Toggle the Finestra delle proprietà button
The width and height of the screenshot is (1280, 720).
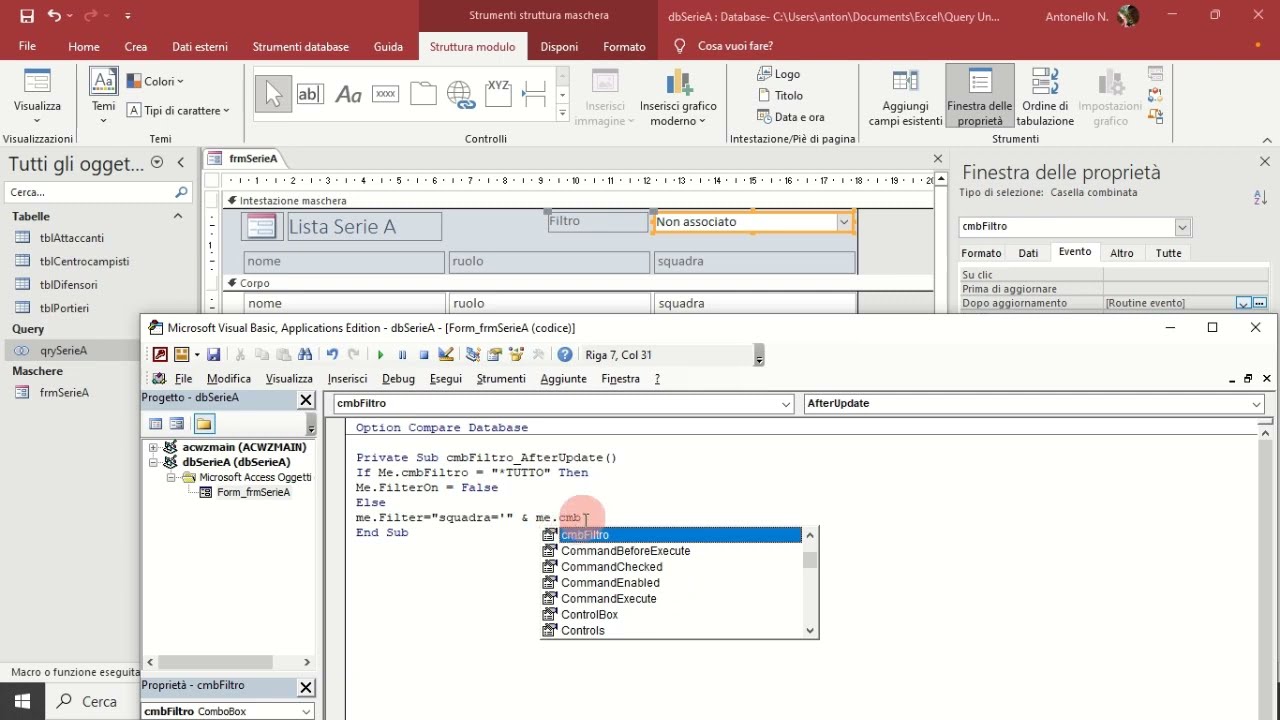point(980,98)
